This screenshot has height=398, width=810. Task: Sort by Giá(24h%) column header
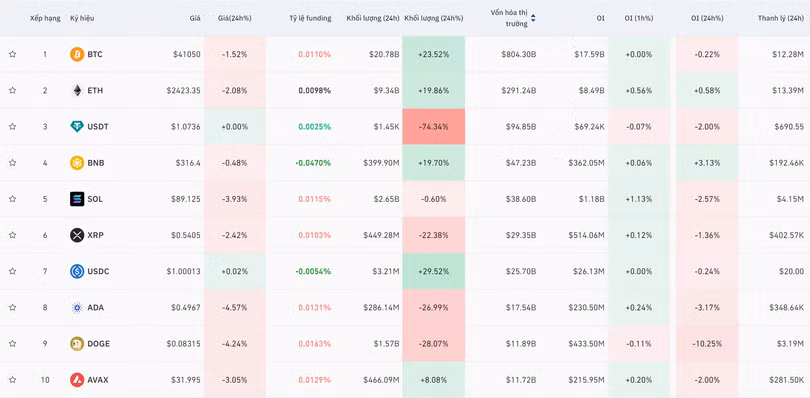[x=235, y=18]
